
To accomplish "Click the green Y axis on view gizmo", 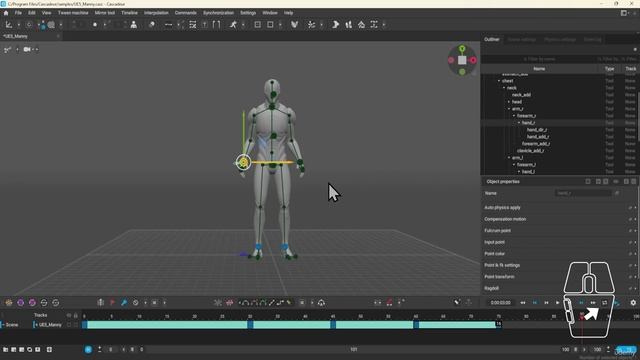I will pyautogui.click(x=462, y=49).
